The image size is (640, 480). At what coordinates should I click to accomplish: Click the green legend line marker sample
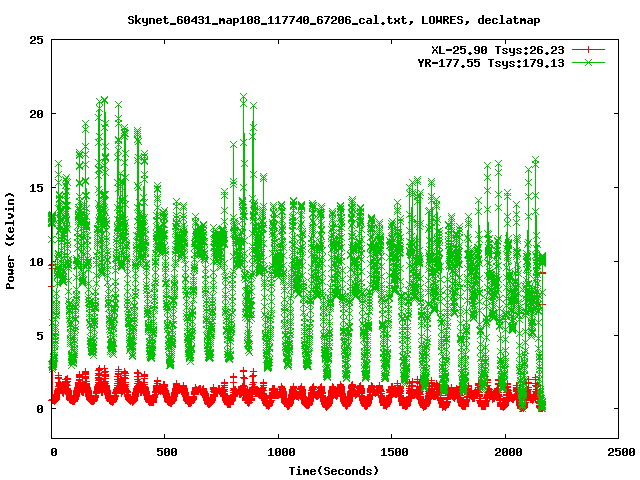click(588, 62)
